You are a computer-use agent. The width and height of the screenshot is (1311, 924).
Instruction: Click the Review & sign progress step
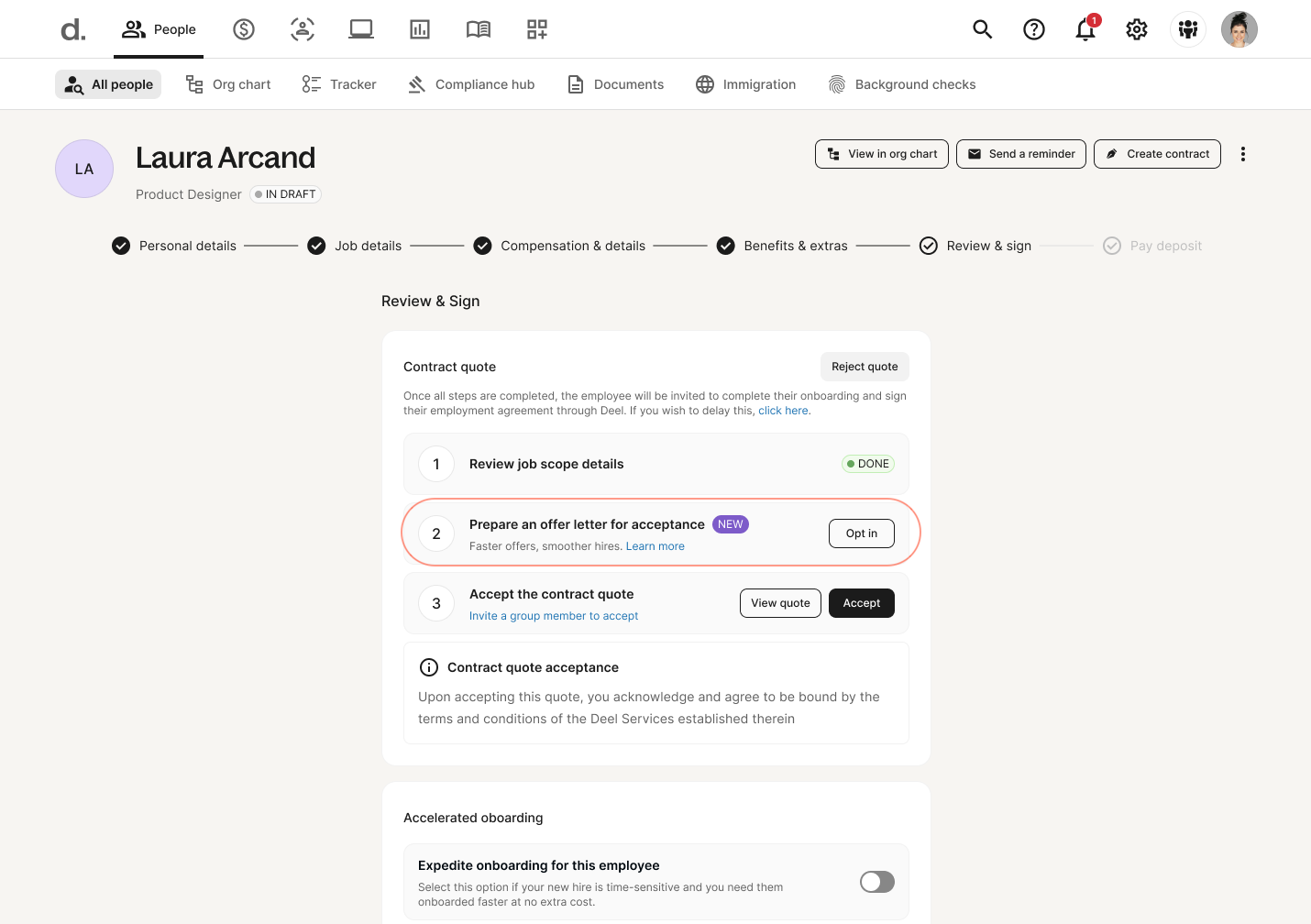[928, 245]
